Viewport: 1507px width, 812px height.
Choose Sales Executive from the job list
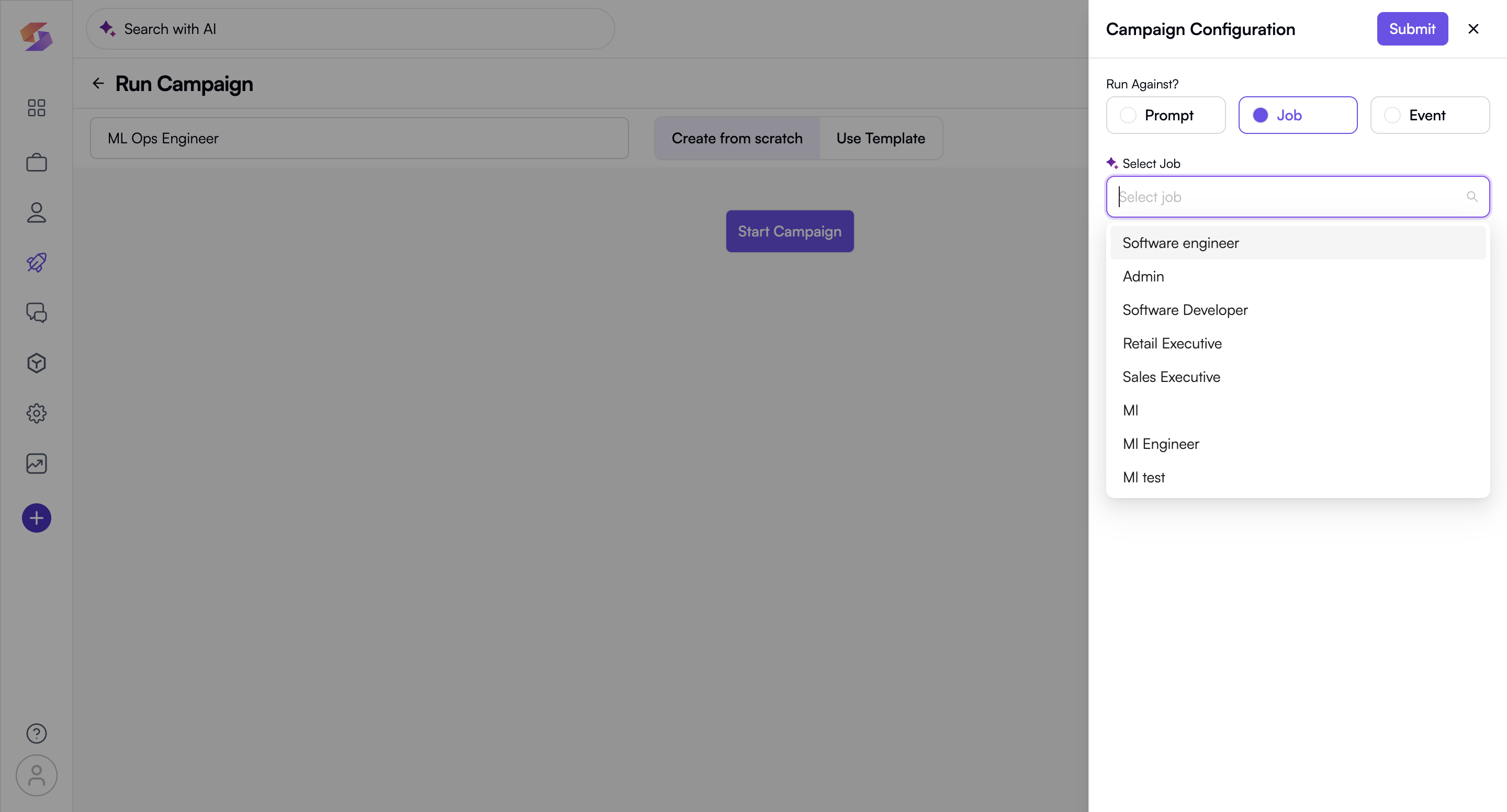pyautogui.click(x=1298, y=377)
